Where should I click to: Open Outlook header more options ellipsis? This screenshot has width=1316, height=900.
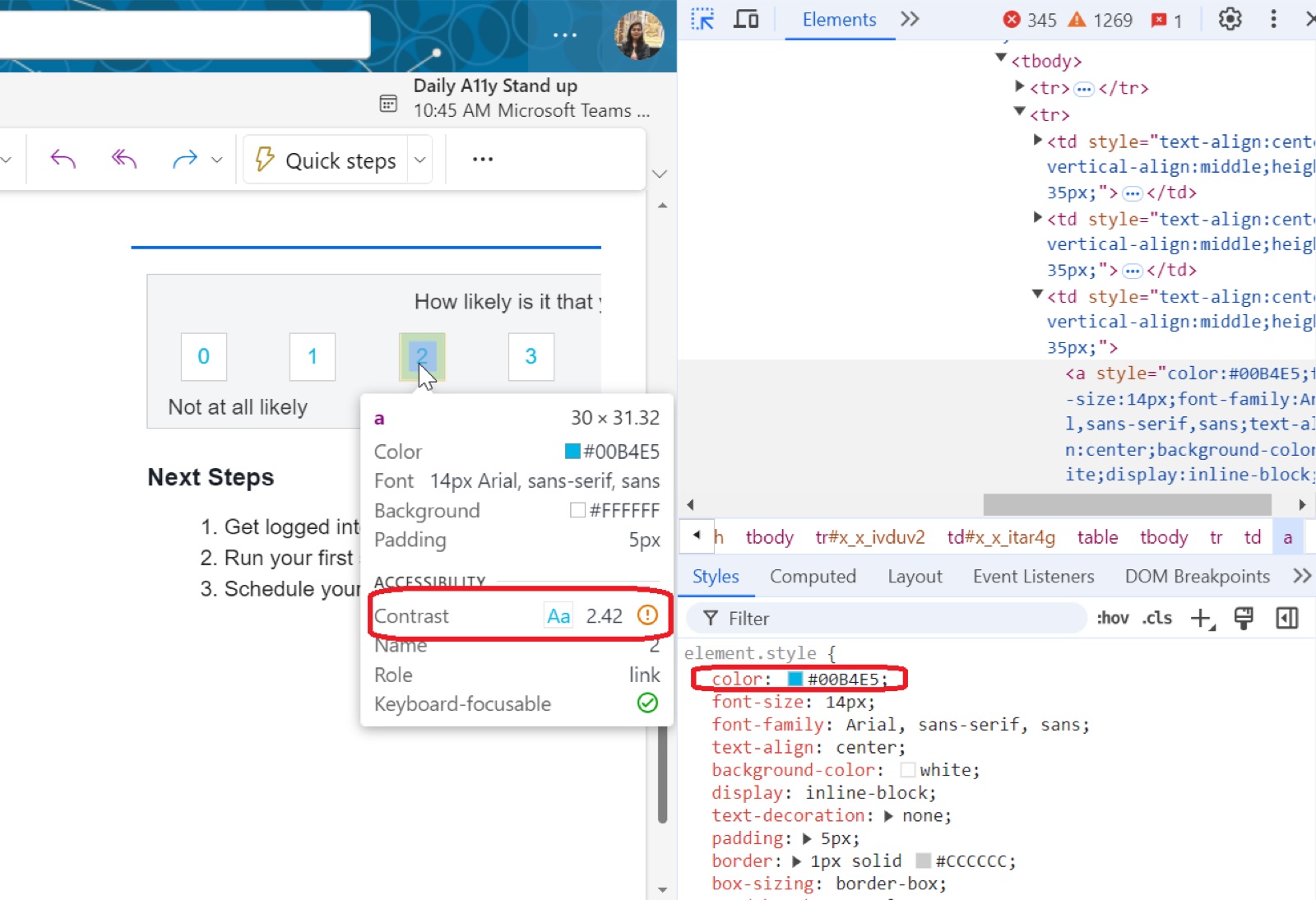click(564, 35)
